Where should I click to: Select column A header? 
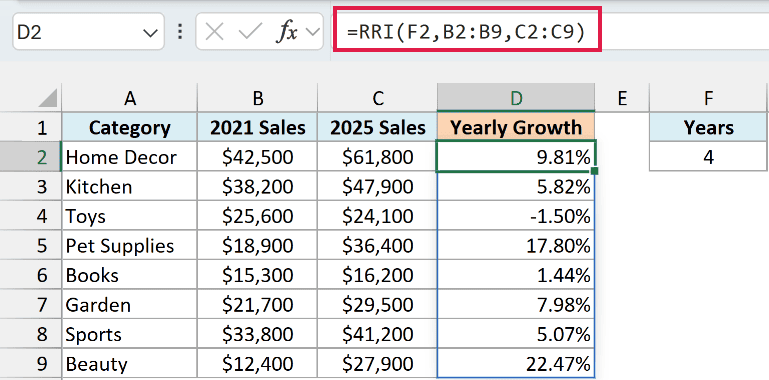pyautogui.click(x=129, y=98)
